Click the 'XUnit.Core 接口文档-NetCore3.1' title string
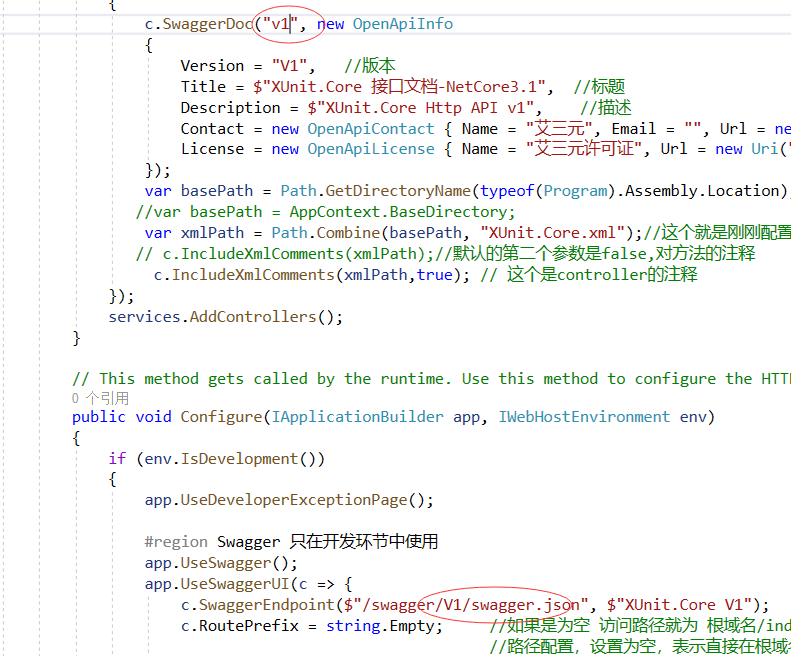 point(400,87)
